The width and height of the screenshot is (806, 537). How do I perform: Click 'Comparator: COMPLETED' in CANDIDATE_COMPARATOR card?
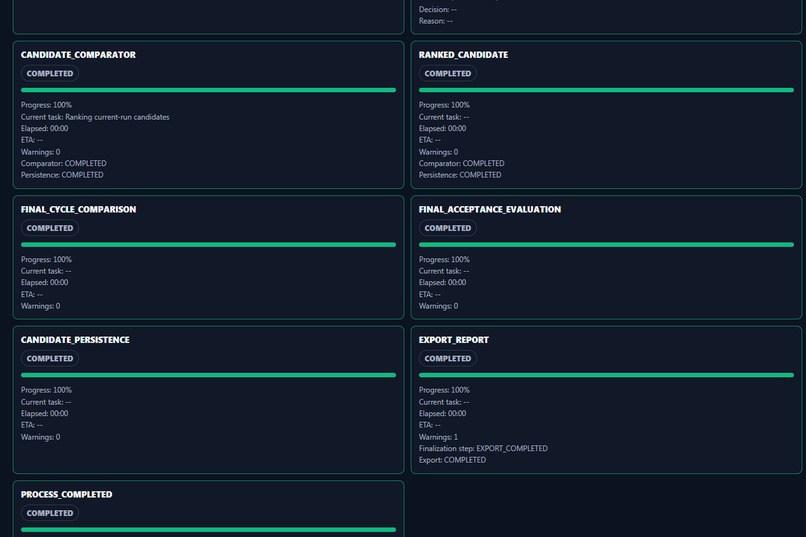pos(64,163)
